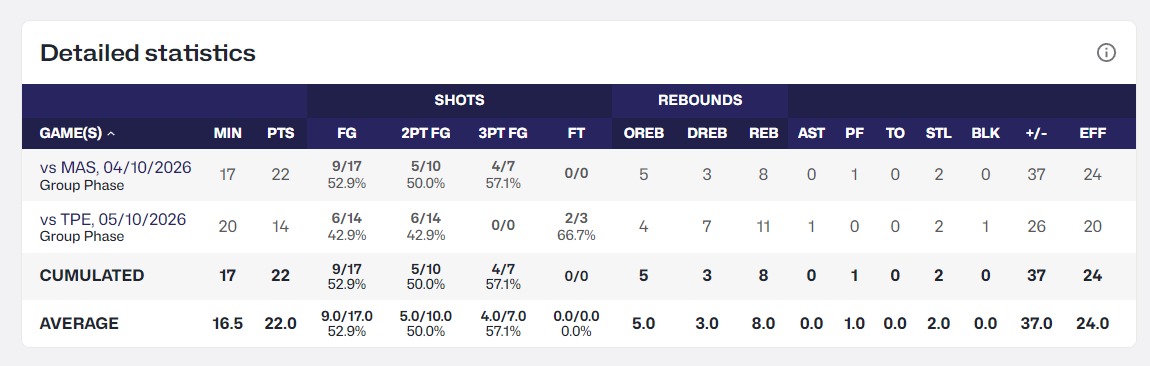Click the FT column header
This screenshot has height=366, width=1150.
576,133
